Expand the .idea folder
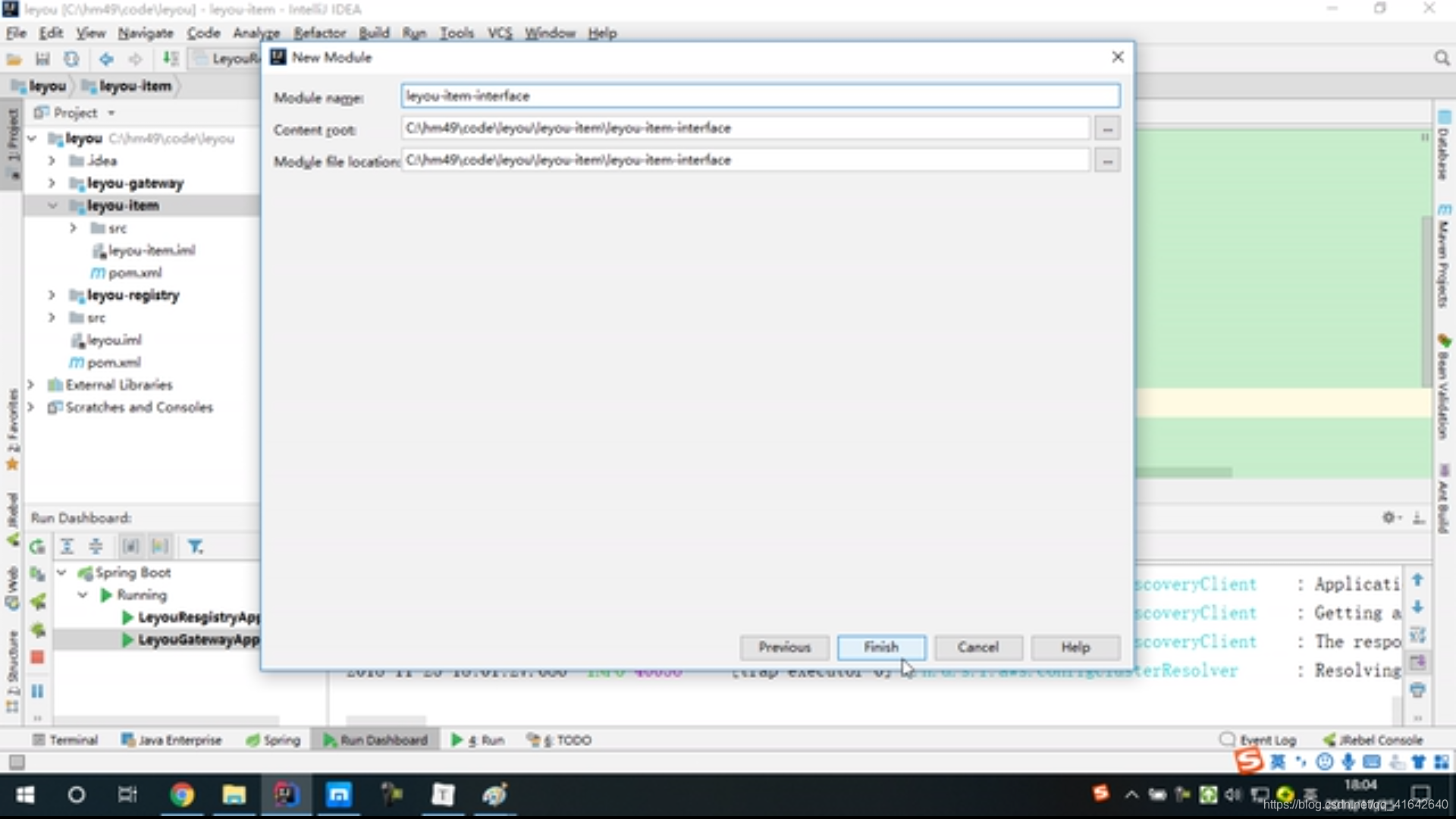1456x819 pixels. point(52,161)
